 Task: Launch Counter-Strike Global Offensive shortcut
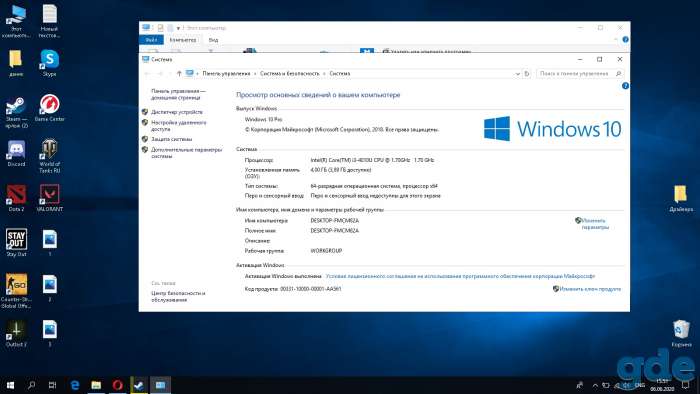(x=16, y=291)
